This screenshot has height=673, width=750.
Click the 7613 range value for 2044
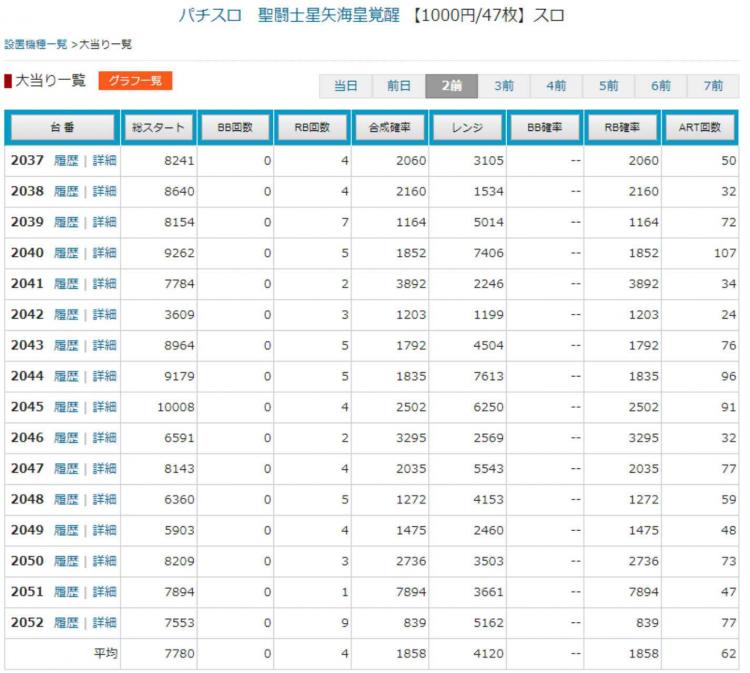pyautogui.click(x=488, y=376)
